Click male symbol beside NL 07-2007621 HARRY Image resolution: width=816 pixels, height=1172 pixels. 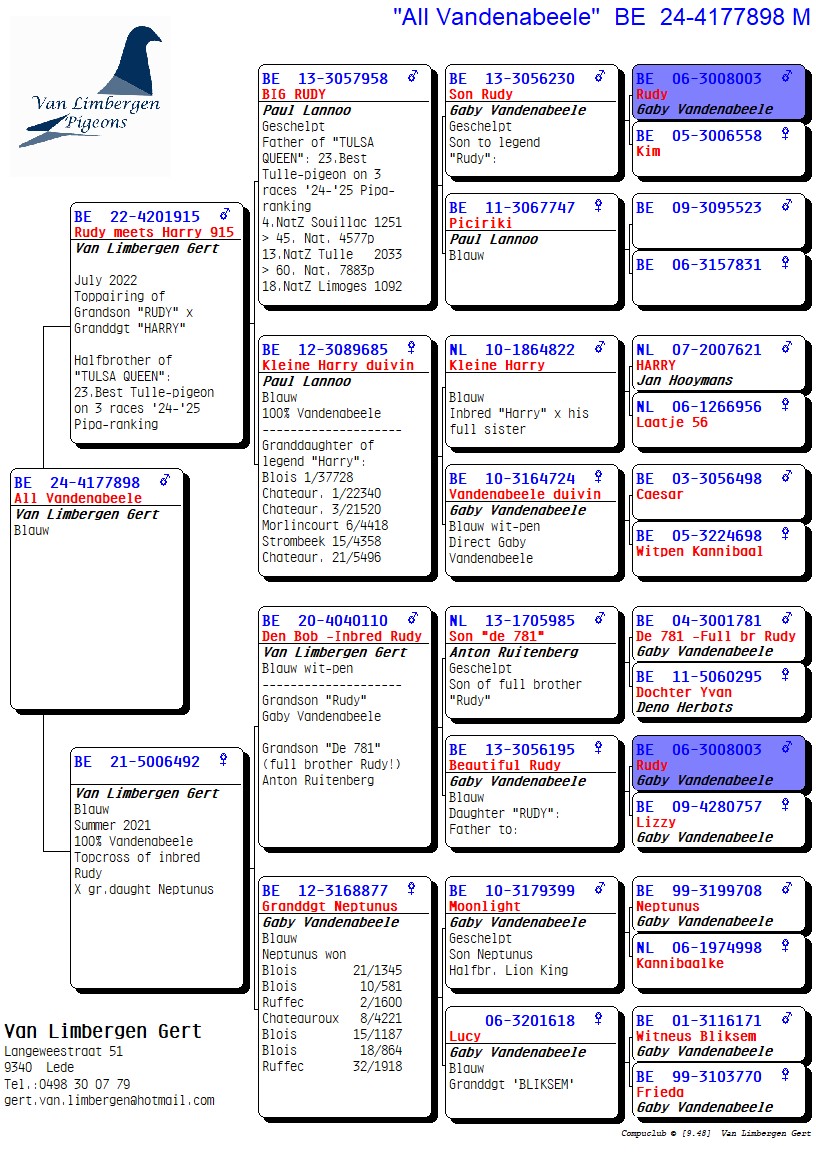coord(787,348)
